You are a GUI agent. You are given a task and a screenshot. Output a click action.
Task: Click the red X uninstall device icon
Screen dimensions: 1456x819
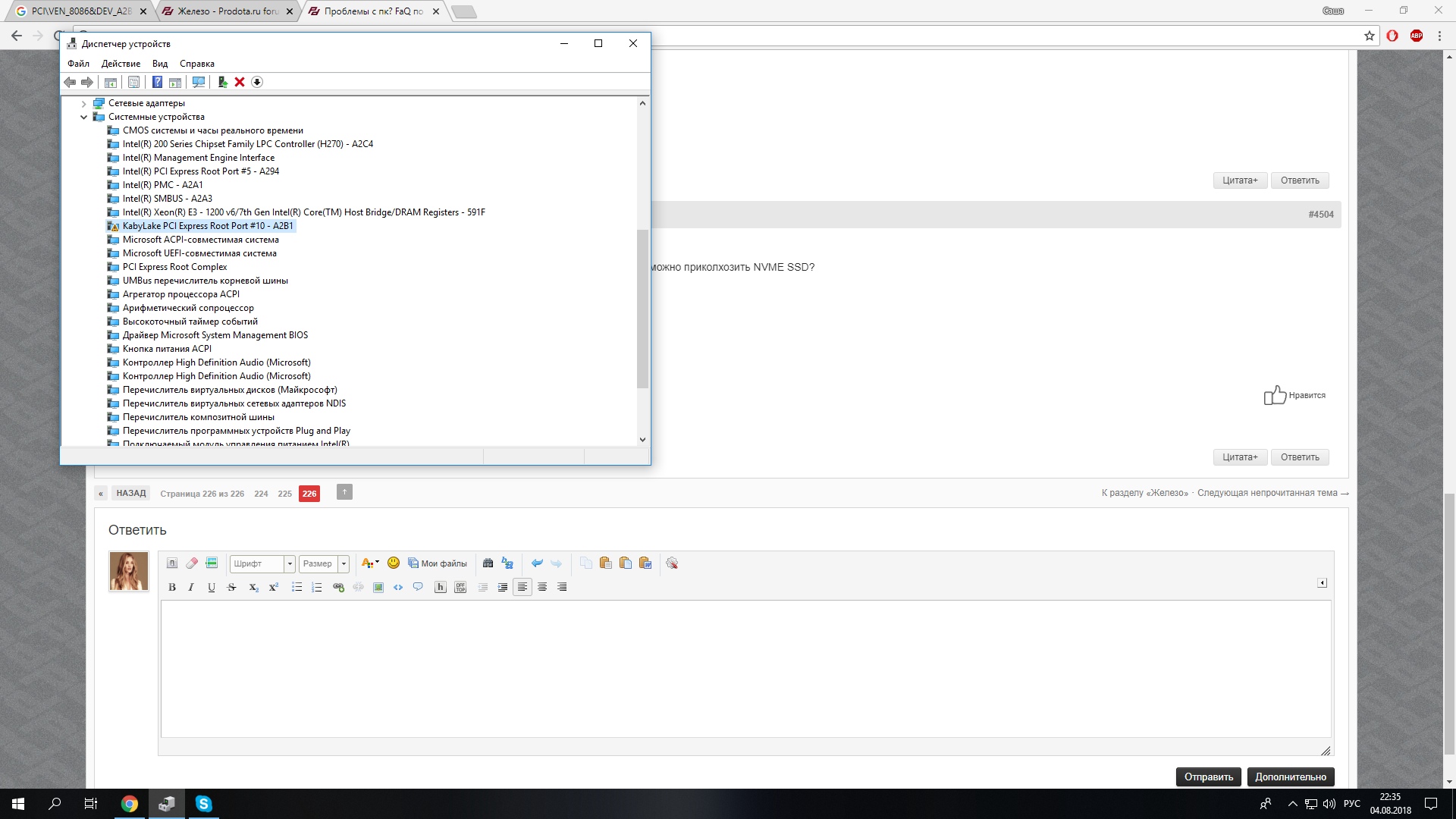tap(240, 82)
